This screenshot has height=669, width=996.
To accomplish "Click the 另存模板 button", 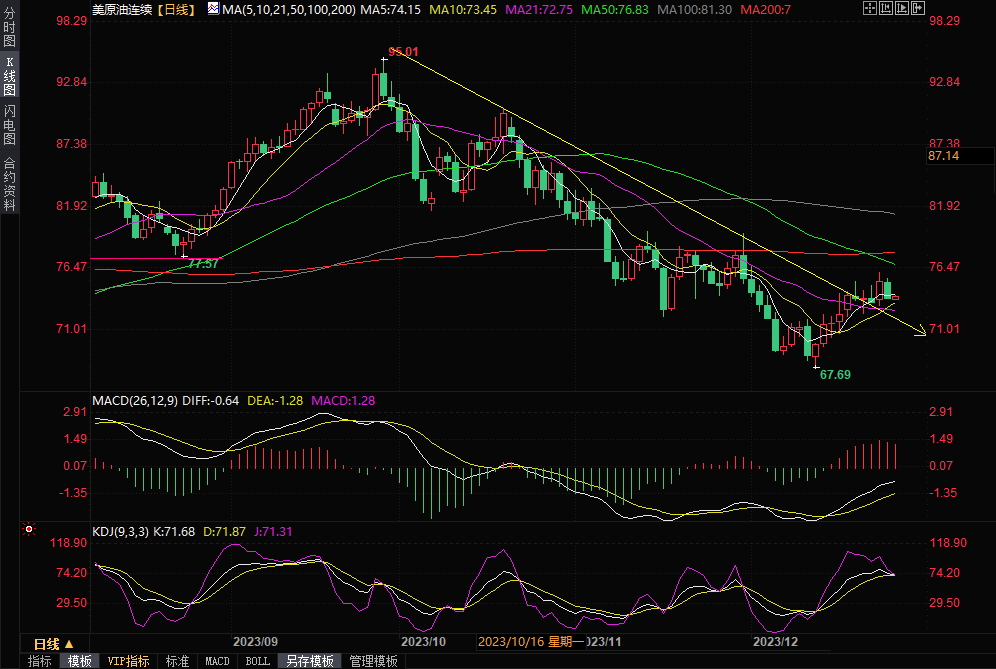I will click(309, 661).
